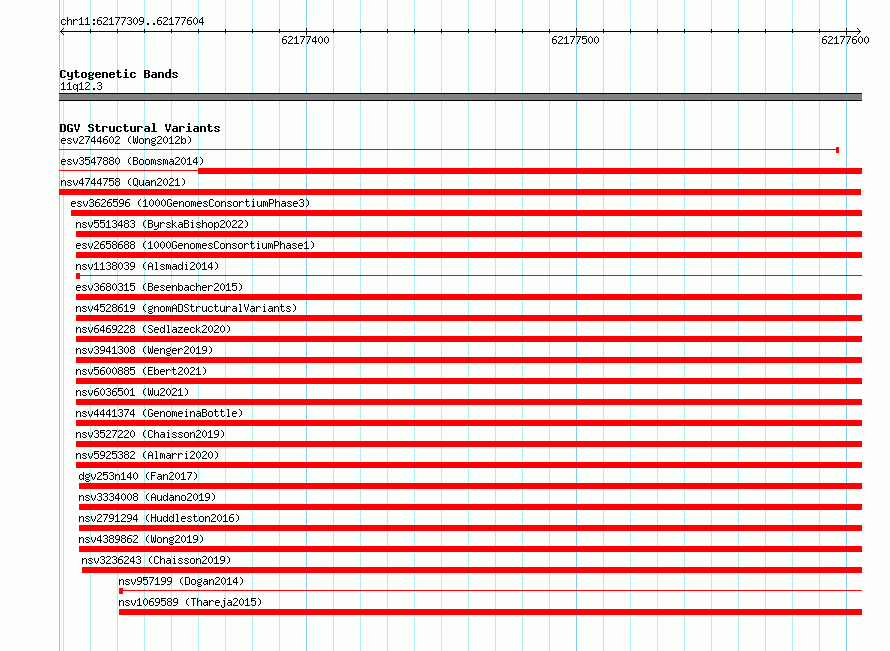The width and height of the screenshot is (890, 651).
Task: Click the esv2744602 (Wong2012b) variant label
Action: tap(126, 140)
